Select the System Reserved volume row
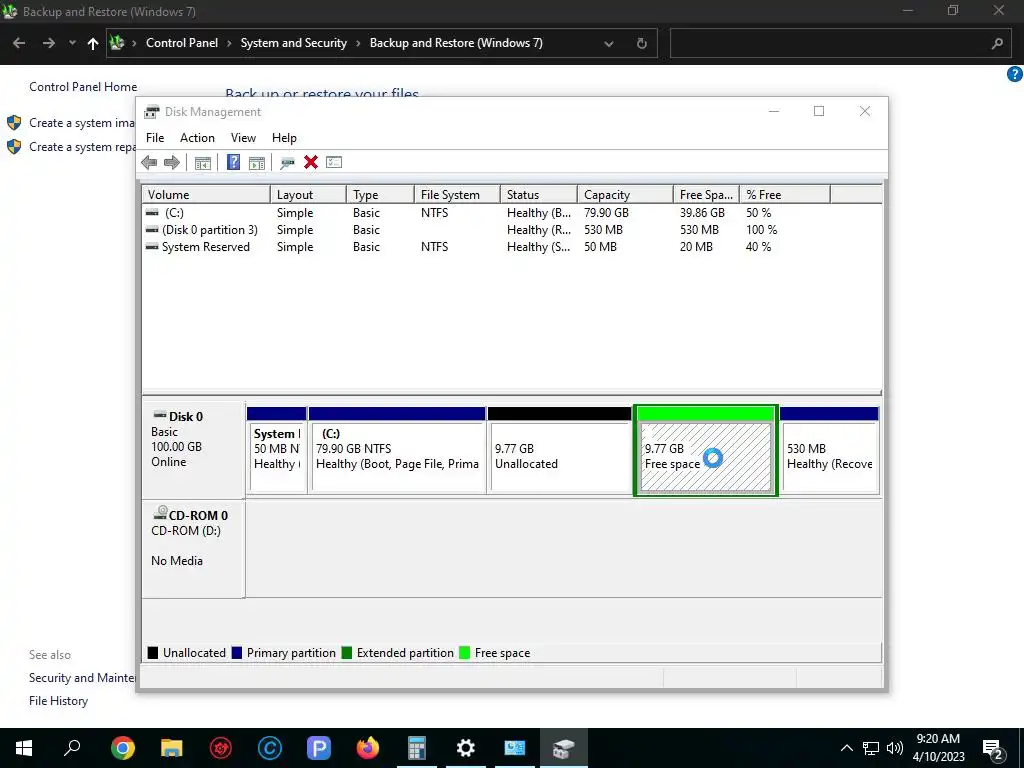Viewport: 1024px width, 768px height. pos(511,247)
